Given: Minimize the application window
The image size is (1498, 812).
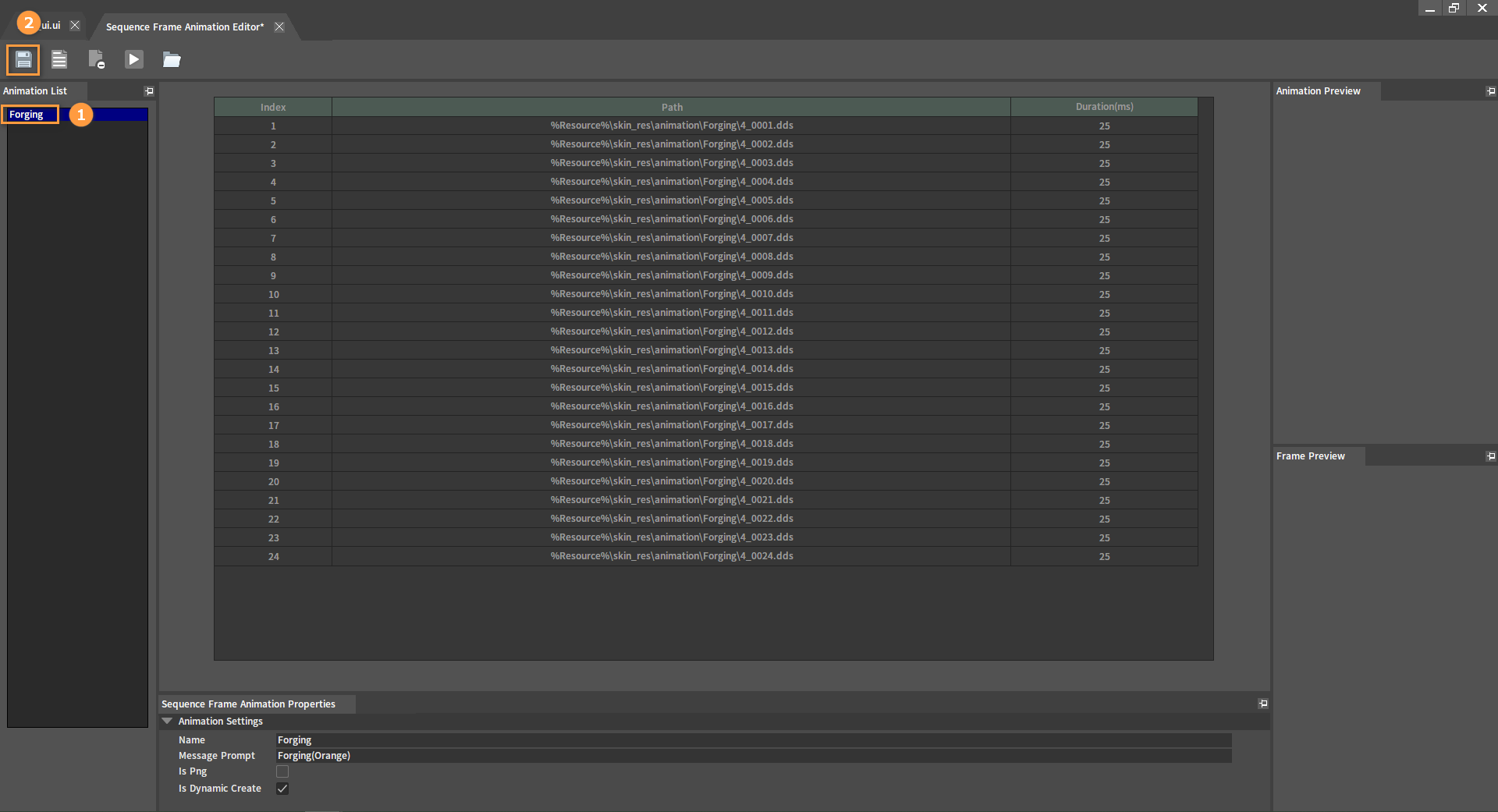Looking at the screenshot, I should [x=1429, y=8].
